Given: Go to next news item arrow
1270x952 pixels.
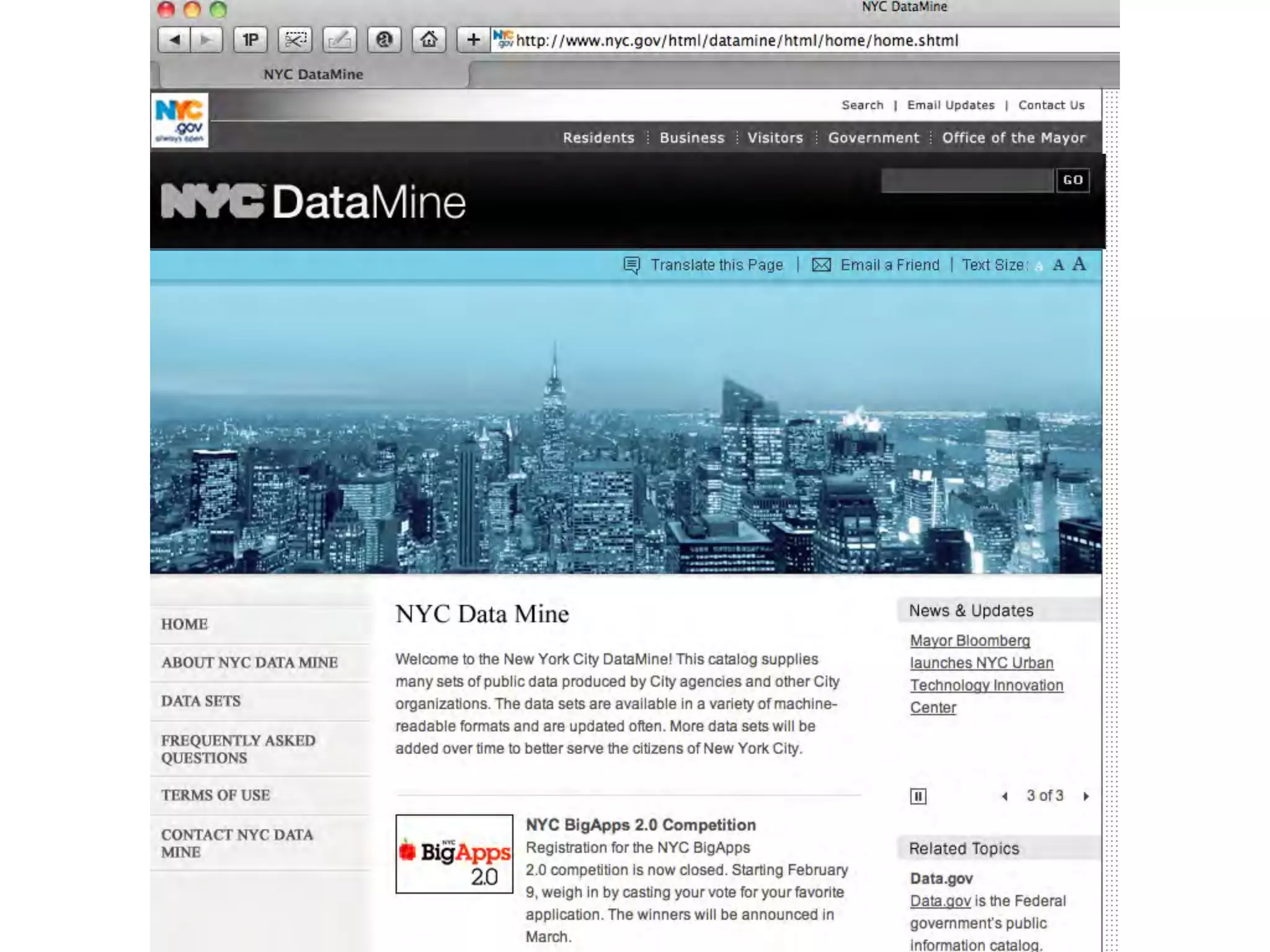Looking at the screenshot, I should click(1086, 796).
